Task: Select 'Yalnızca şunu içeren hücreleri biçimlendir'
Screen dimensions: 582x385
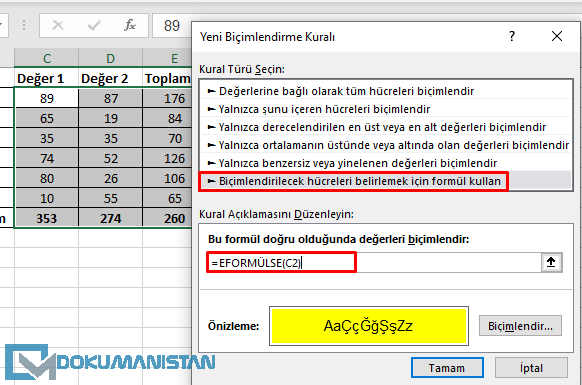Action: coord(386,109)
